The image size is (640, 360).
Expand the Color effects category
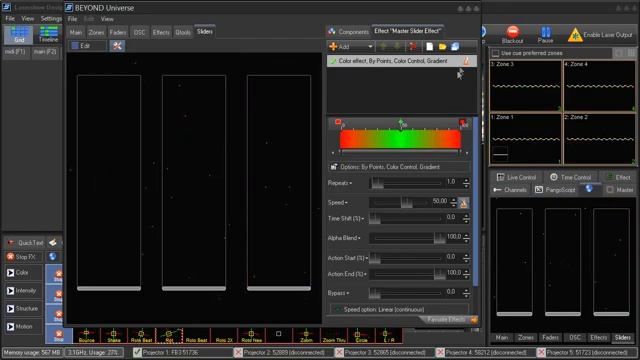24,273
